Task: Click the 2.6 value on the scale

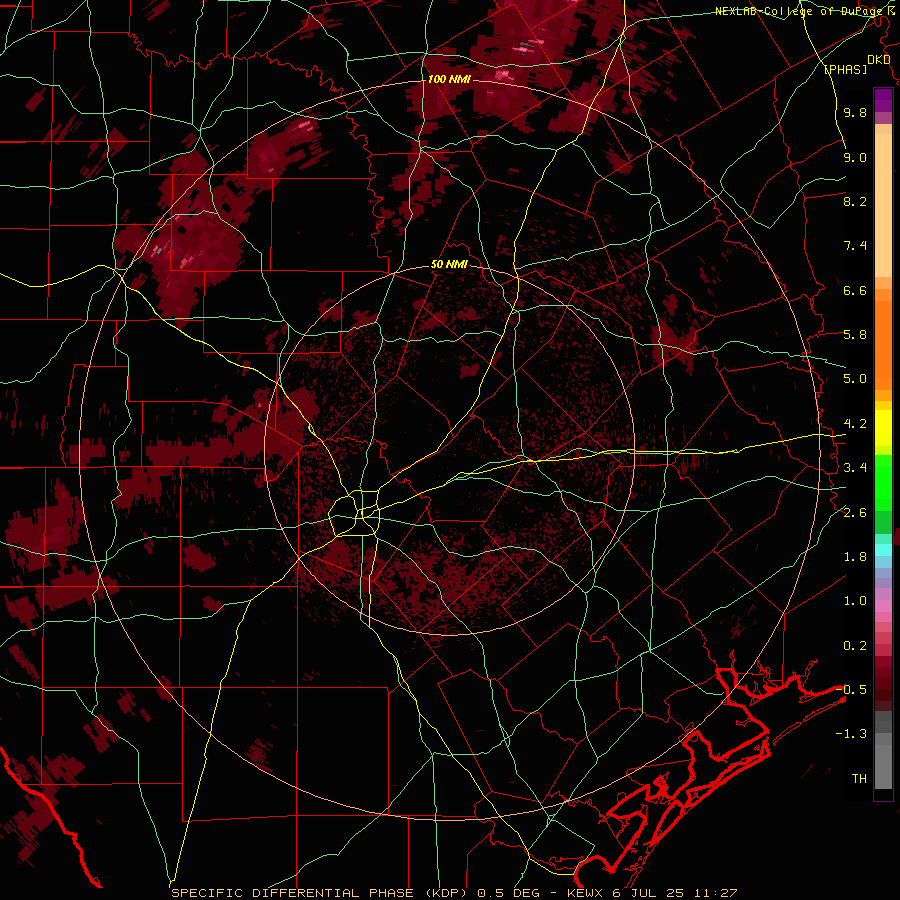Action: pyautogui.click(x=855, y=513)
